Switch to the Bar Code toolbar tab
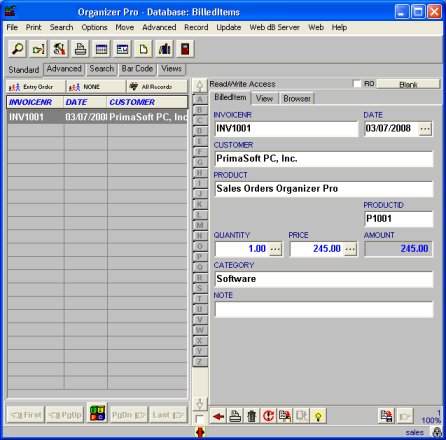446x440 pixels. 137,69
